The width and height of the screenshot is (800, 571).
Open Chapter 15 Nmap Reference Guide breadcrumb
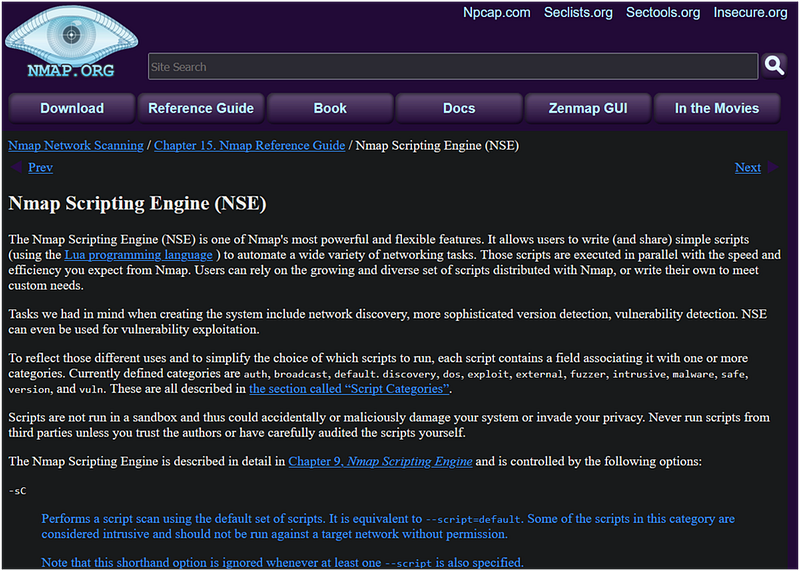(249, 145)
